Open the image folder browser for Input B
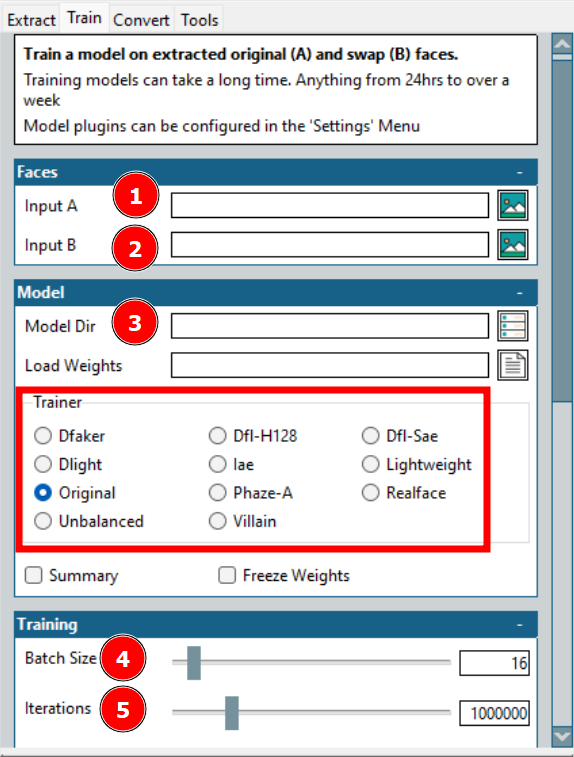 click(x=513, y=245)
